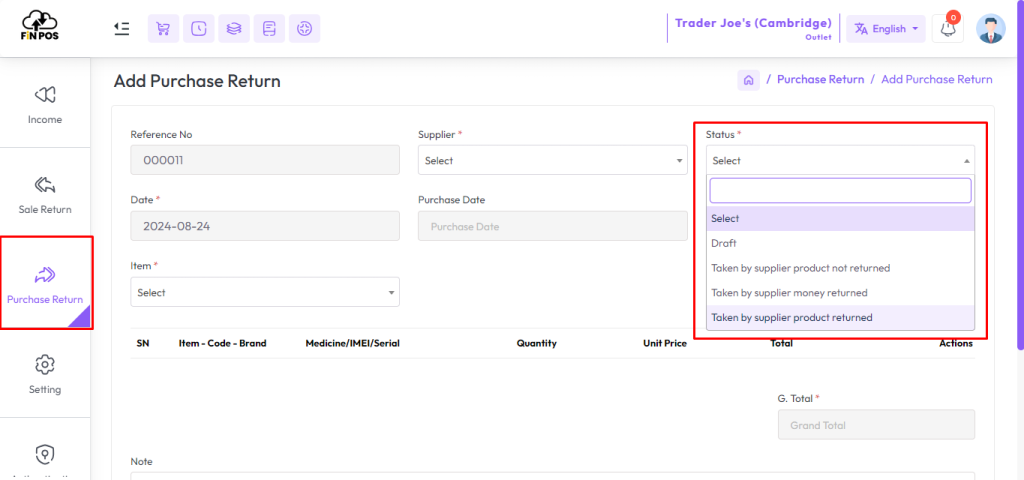1024x480 pixels.
Task: Click the Purchase Return breadcrumb link
Action: click(x=820, y=80)
